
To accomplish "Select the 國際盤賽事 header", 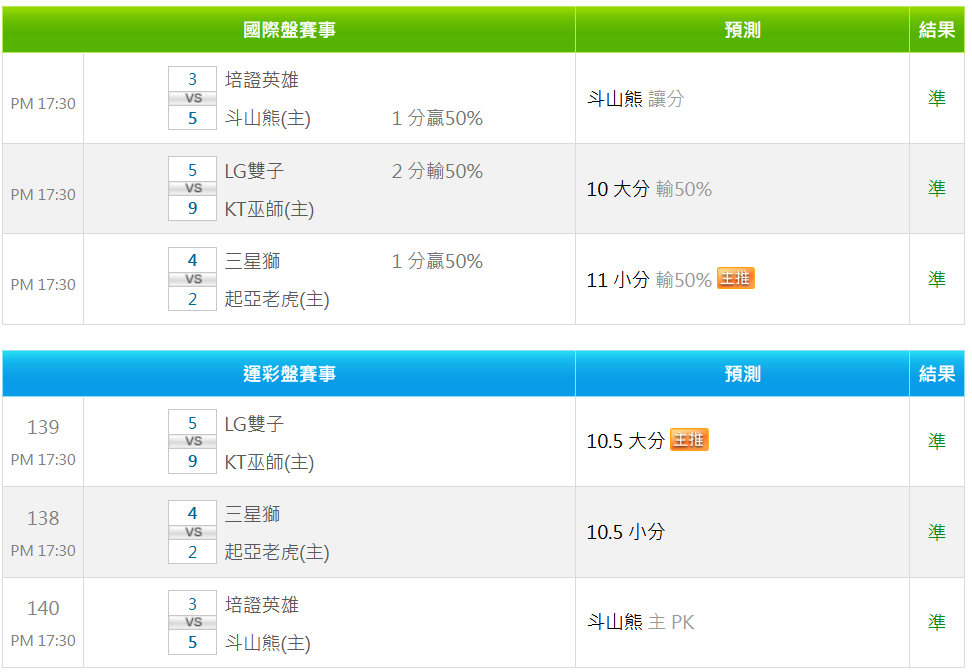I will click(x=289, y=30).
